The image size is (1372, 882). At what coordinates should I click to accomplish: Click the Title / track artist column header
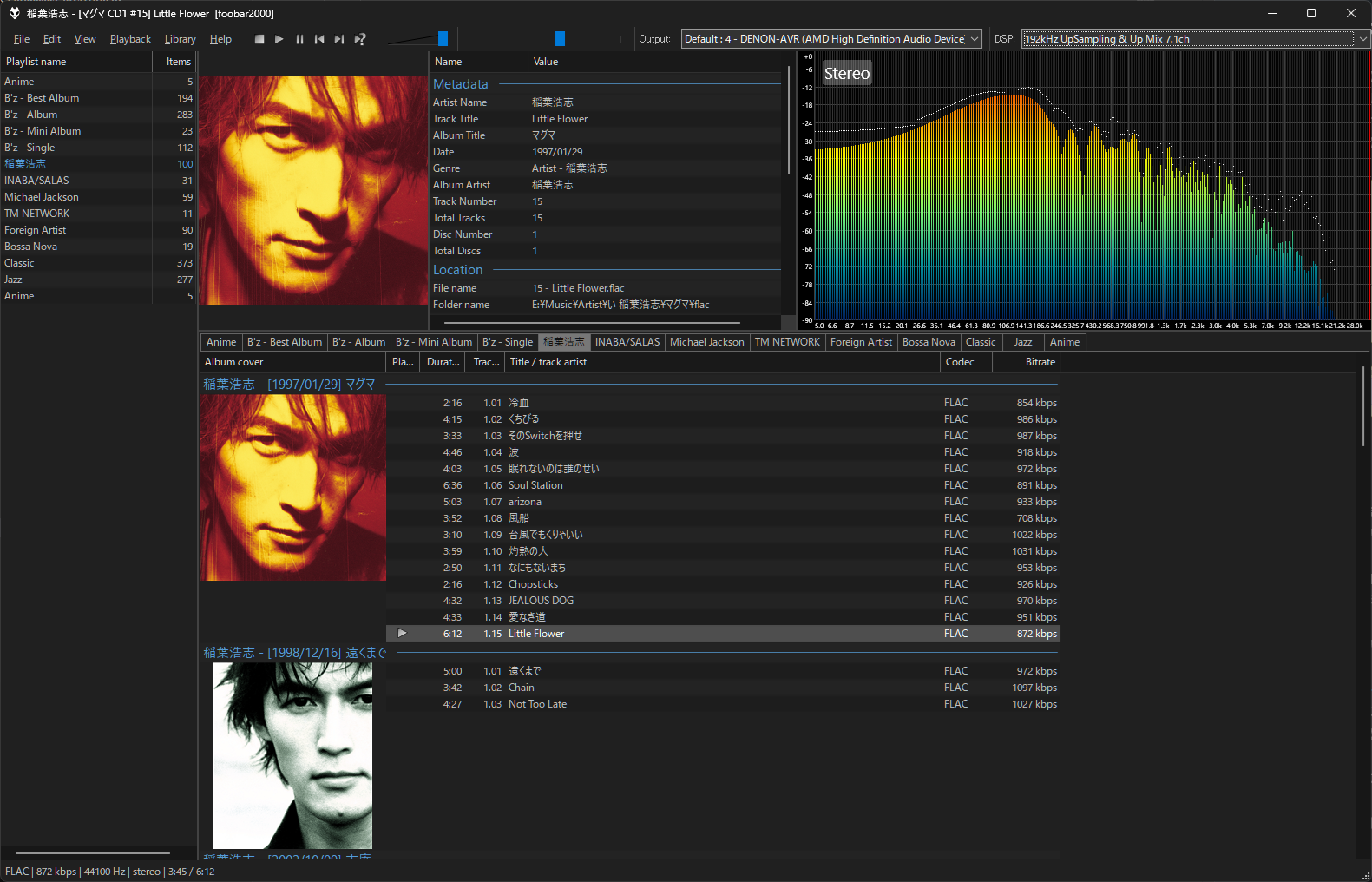point(722,362)
